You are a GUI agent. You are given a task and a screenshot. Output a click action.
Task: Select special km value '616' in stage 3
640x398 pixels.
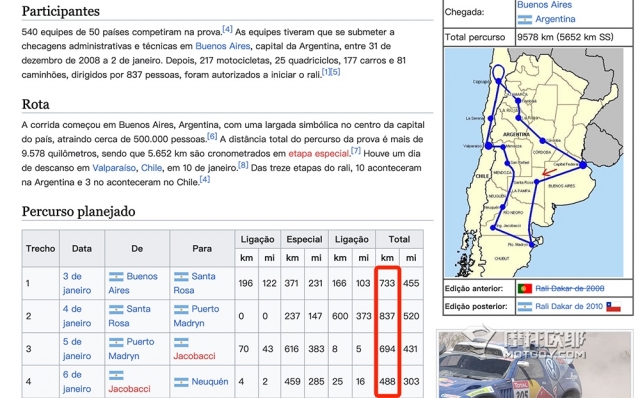292,349
